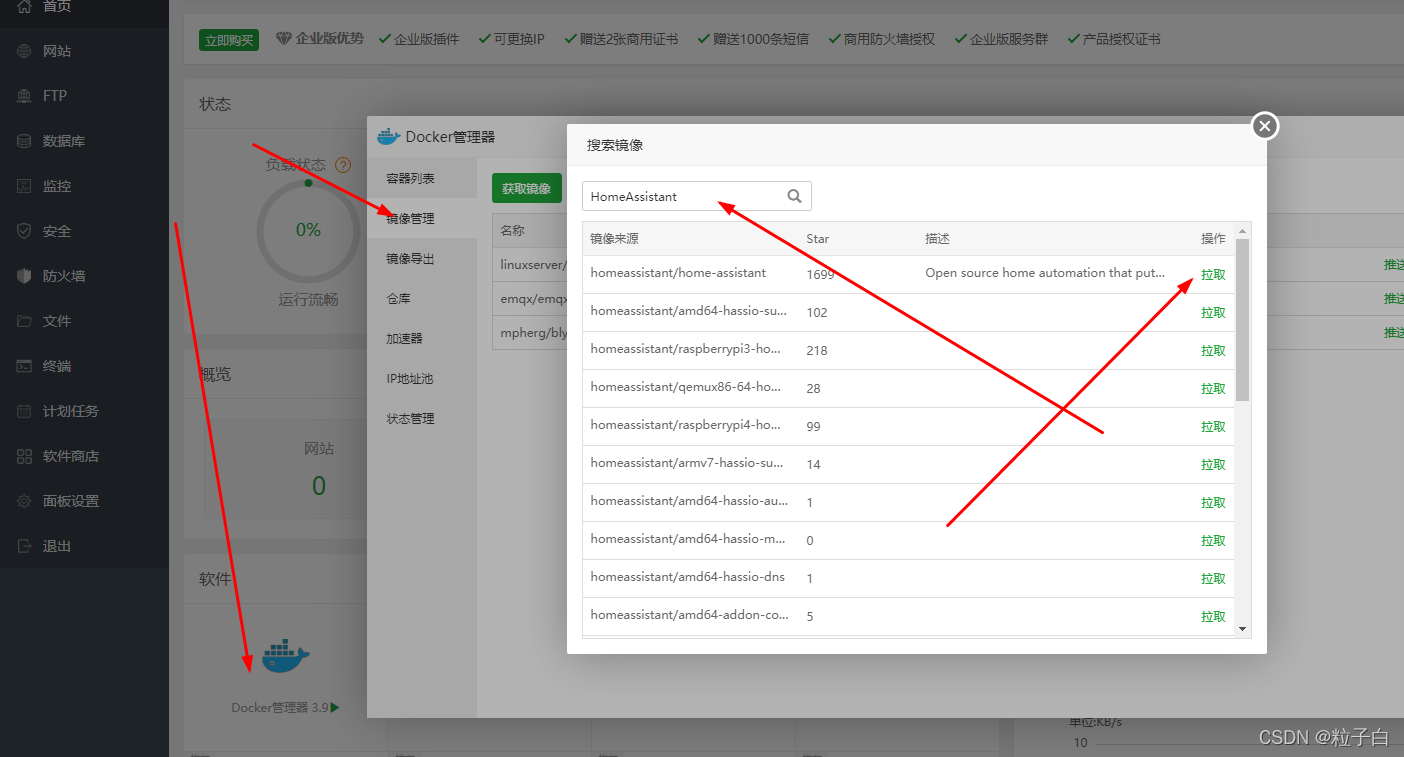The height and width of the screenshot is (757, 1404).
Task: Click the terminal icon for 终端
Action: [x=25, y=366]
